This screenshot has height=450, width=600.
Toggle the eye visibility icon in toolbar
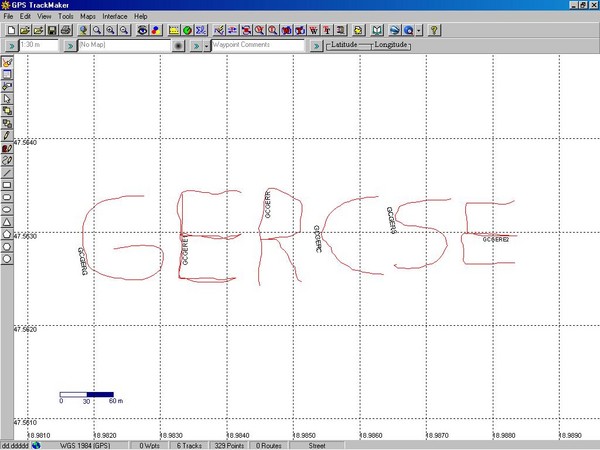pos(143,31)
